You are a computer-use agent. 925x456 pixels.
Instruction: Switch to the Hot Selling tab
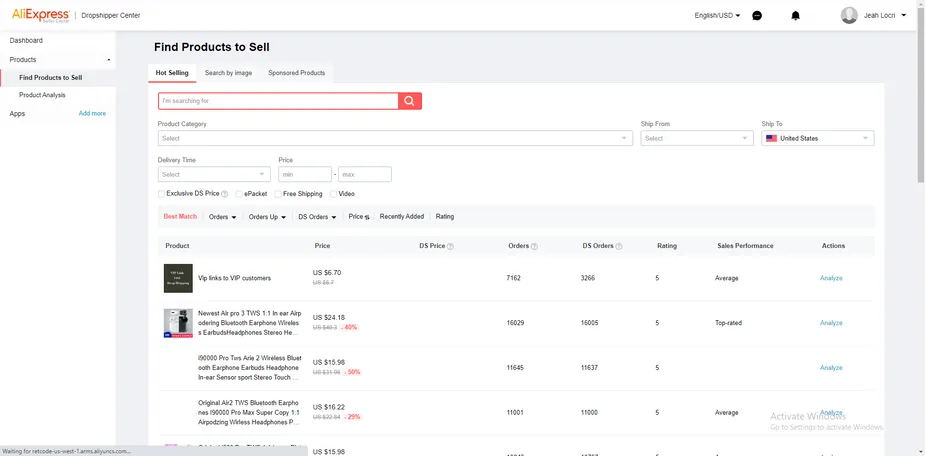tap(172, 73)
